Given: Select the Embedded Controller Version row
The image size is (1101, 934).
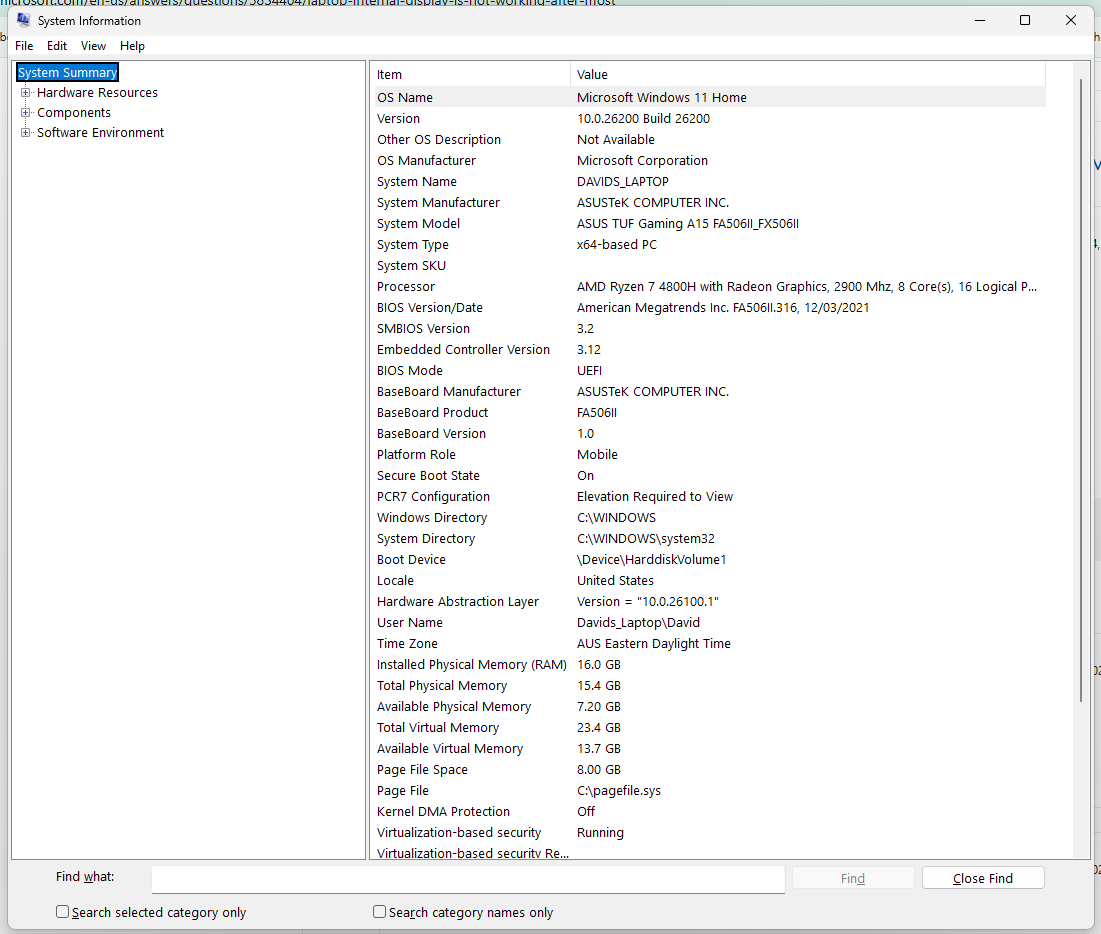Looking at the screenshot, I should tap(708, 350).
